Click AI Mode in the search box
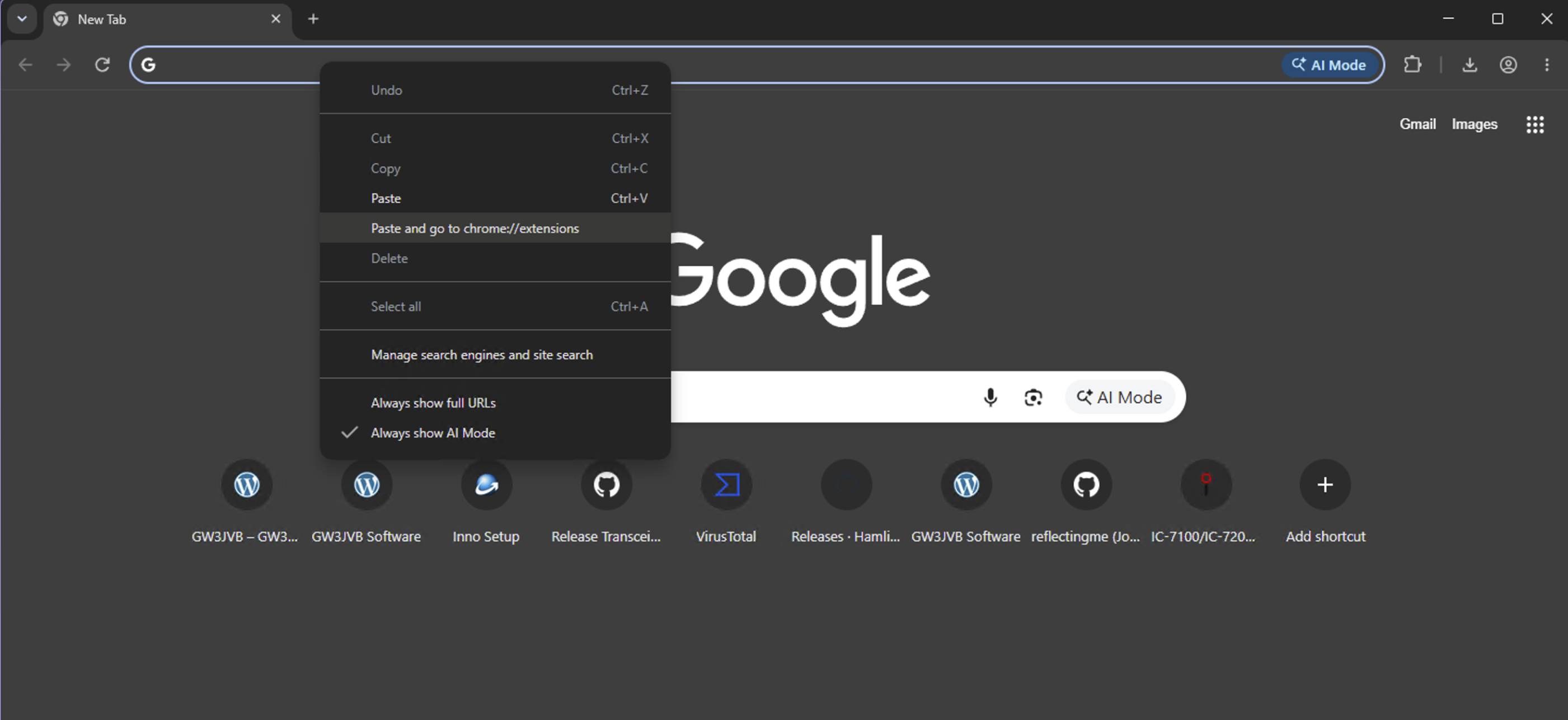1568x720 pixels. point(1119,397)
